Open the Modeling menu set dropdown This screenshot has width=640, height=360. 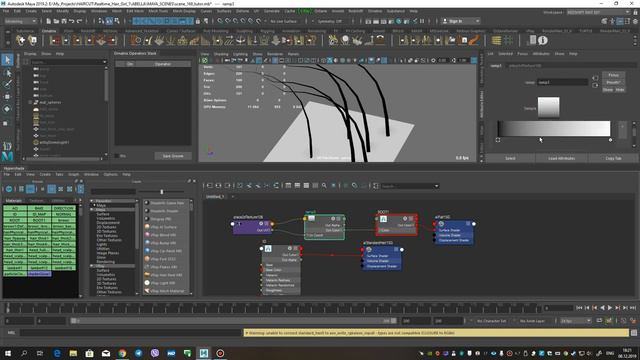[20, 21]
